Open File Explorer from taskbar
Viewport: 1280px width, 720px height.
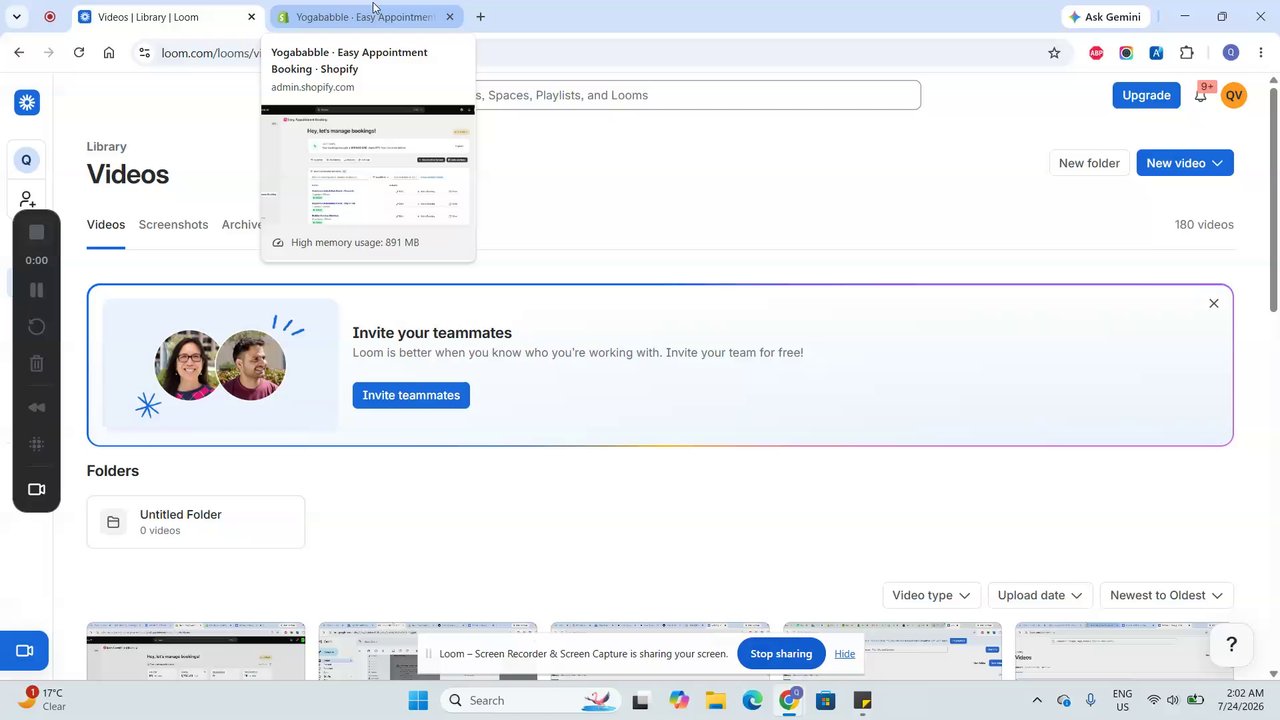pyautogui.click(x=714, y=700)
